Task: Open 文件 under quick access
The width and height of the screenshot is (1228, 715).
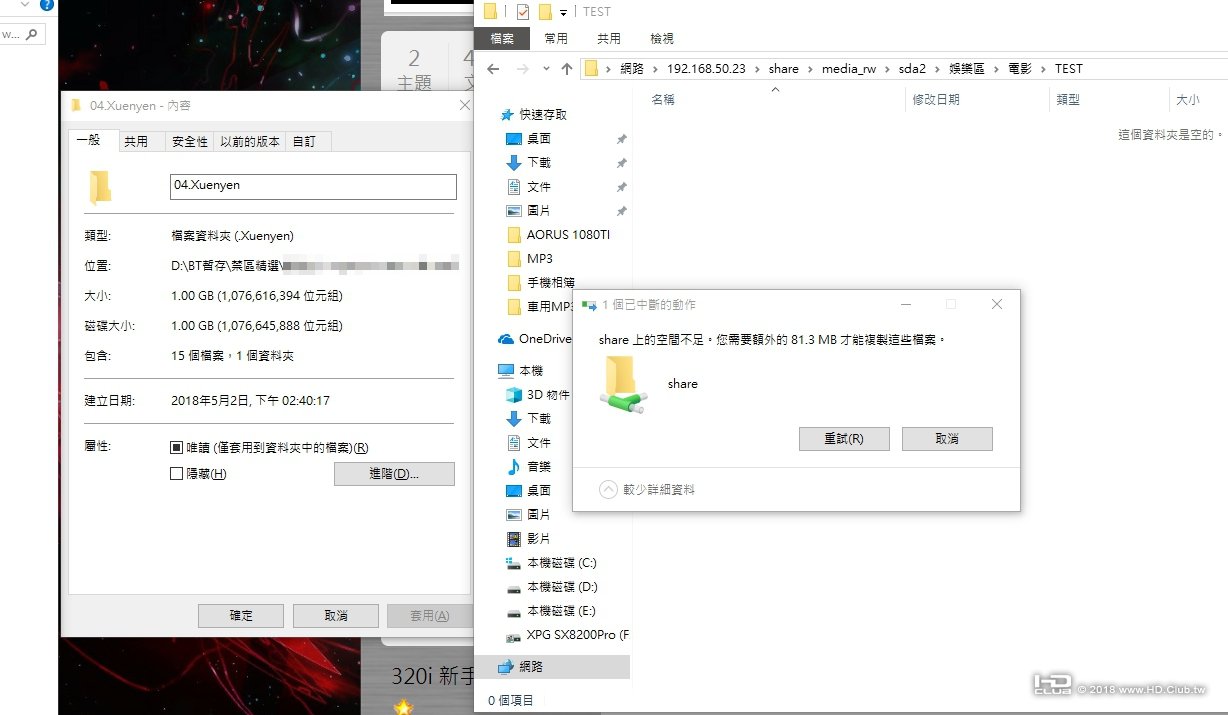Action: (539, 187)
